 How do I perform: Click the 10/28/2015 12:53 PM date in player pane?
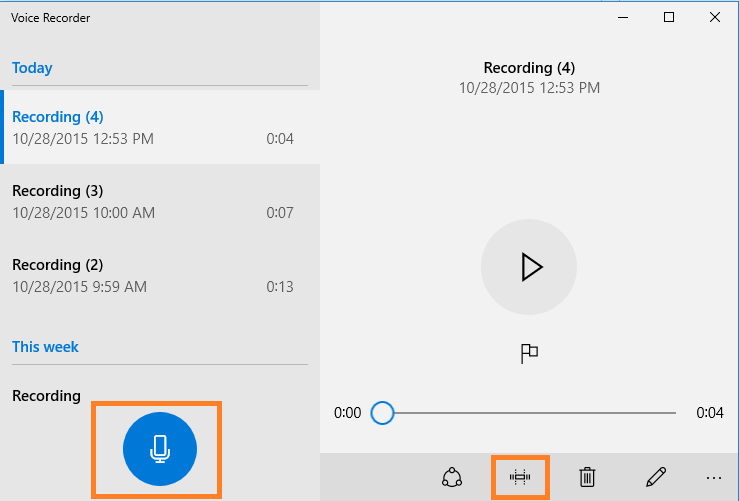(529, 88)
